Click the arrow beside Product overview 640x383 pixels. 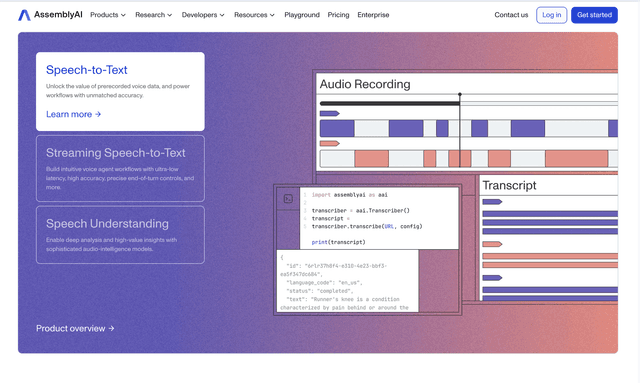pyautogui.click(x=111, y=328)
